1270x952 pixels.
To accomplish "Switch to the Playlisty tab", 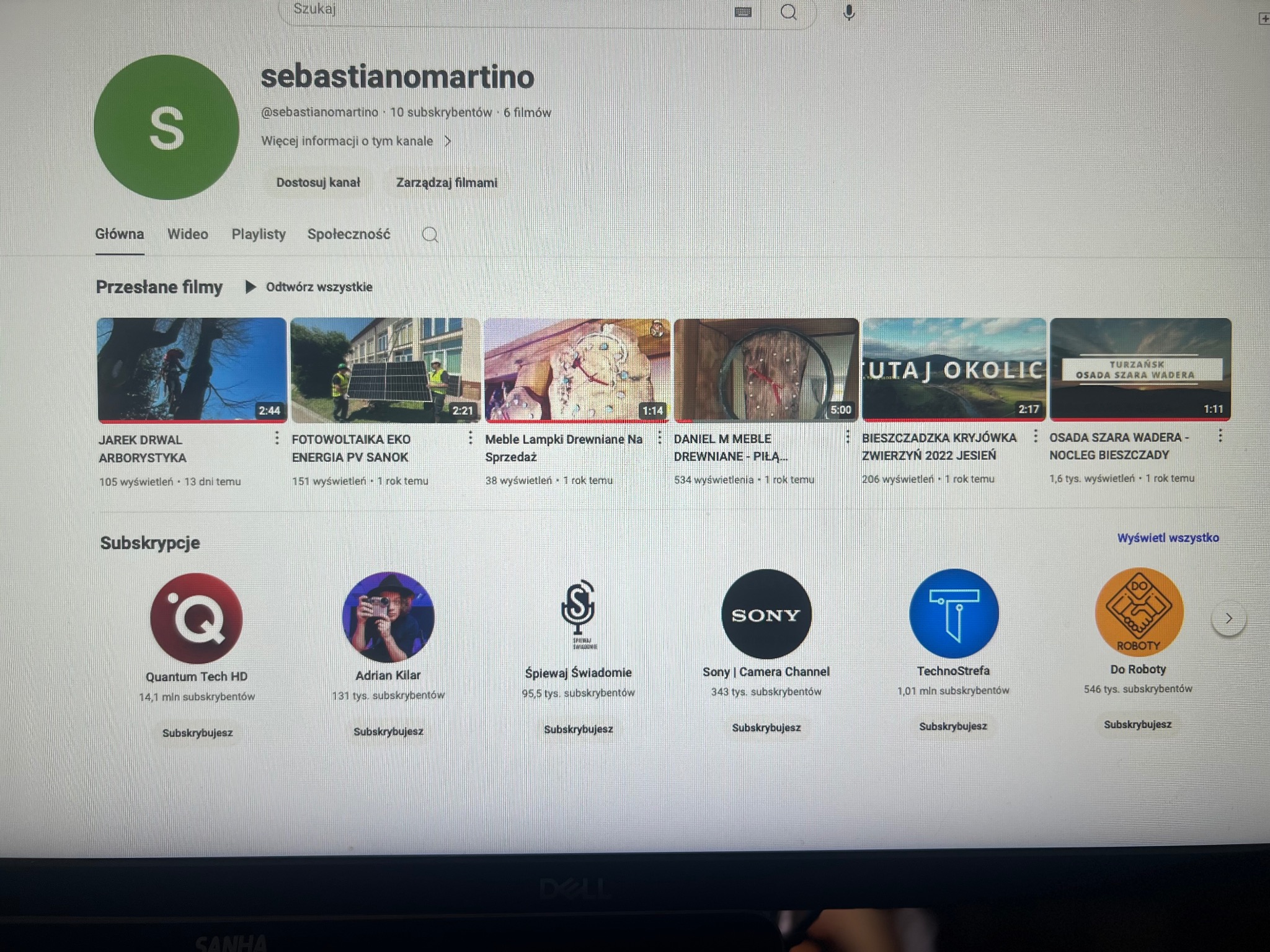I will tap(258, 234).
